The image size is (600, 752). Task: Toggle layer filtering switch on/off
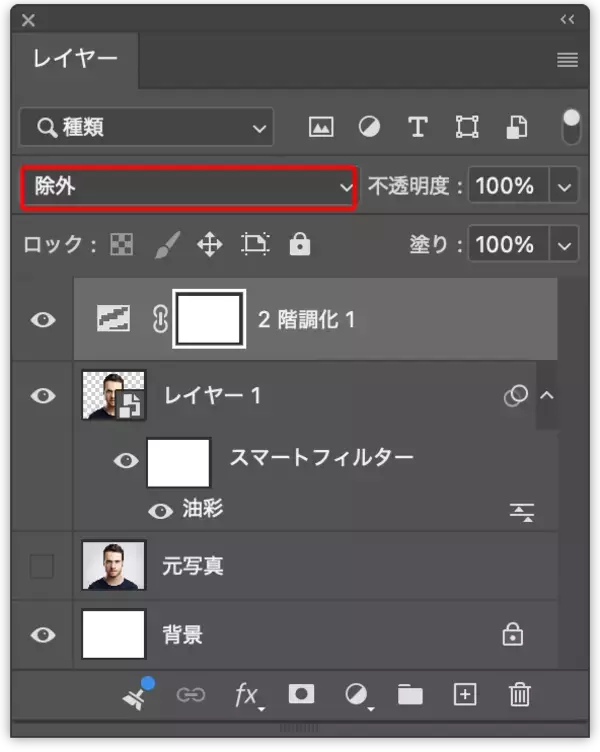[571, 127]
